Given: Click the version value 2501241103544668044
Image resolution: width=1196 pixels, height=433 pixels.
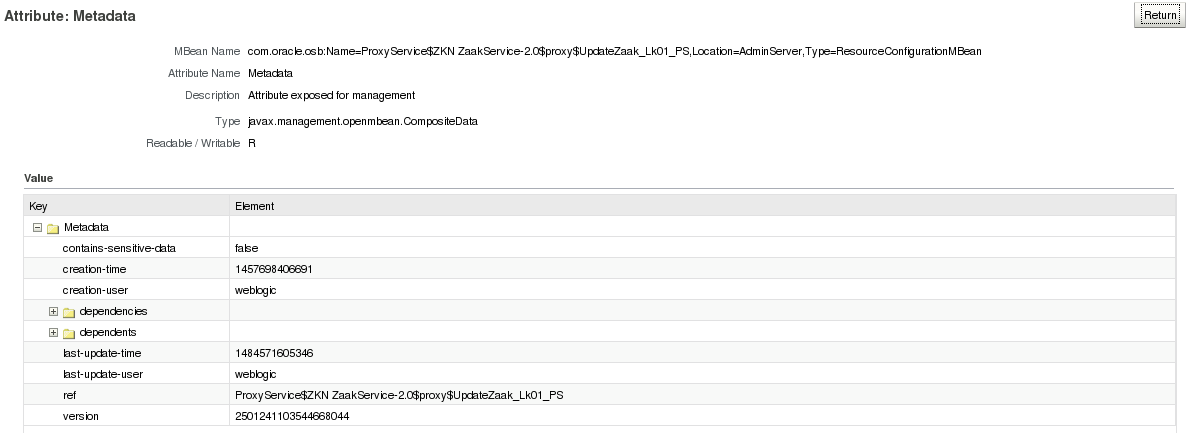Looking at the screenshot, I should pos(291,416).
